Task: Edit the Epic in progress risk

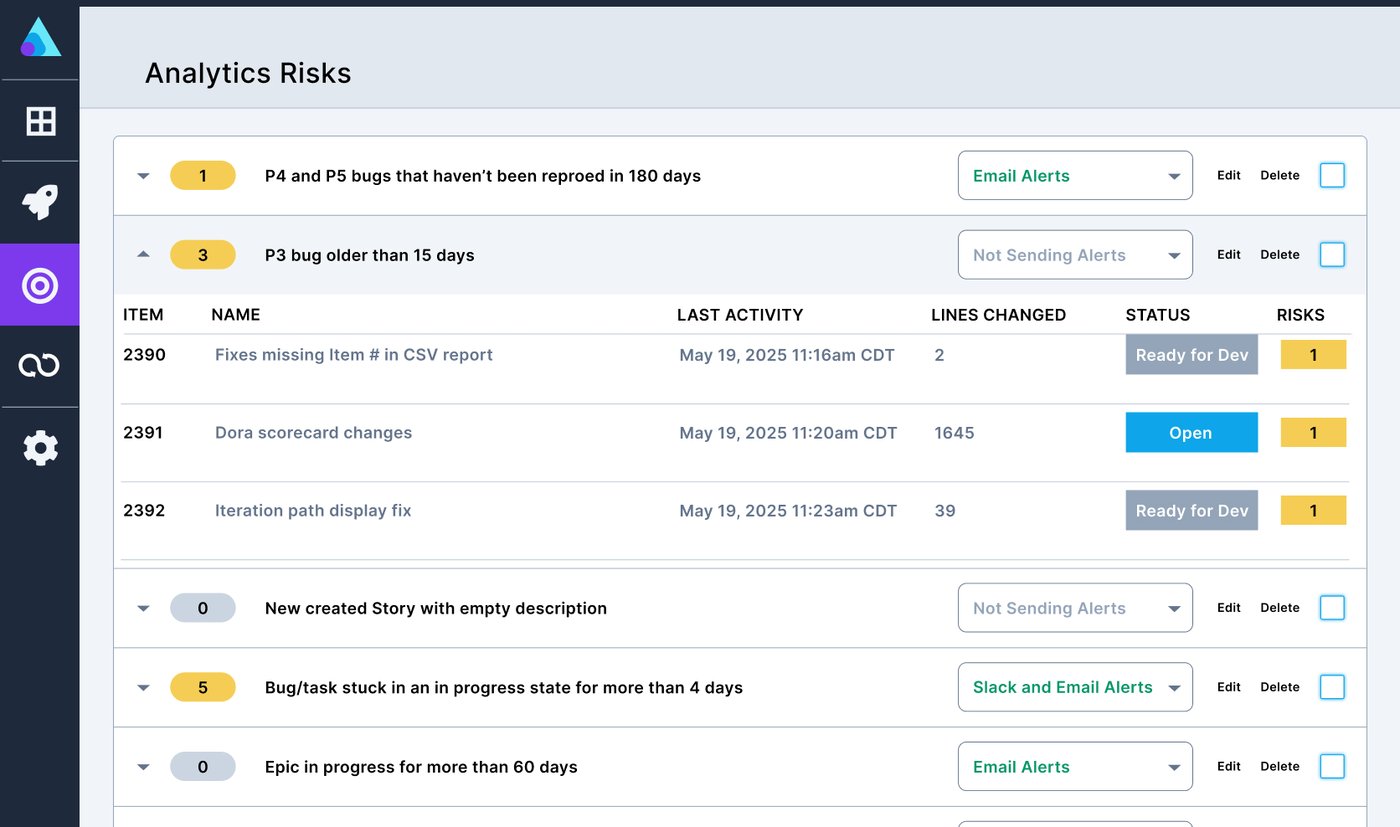Action: [1228, 767]
